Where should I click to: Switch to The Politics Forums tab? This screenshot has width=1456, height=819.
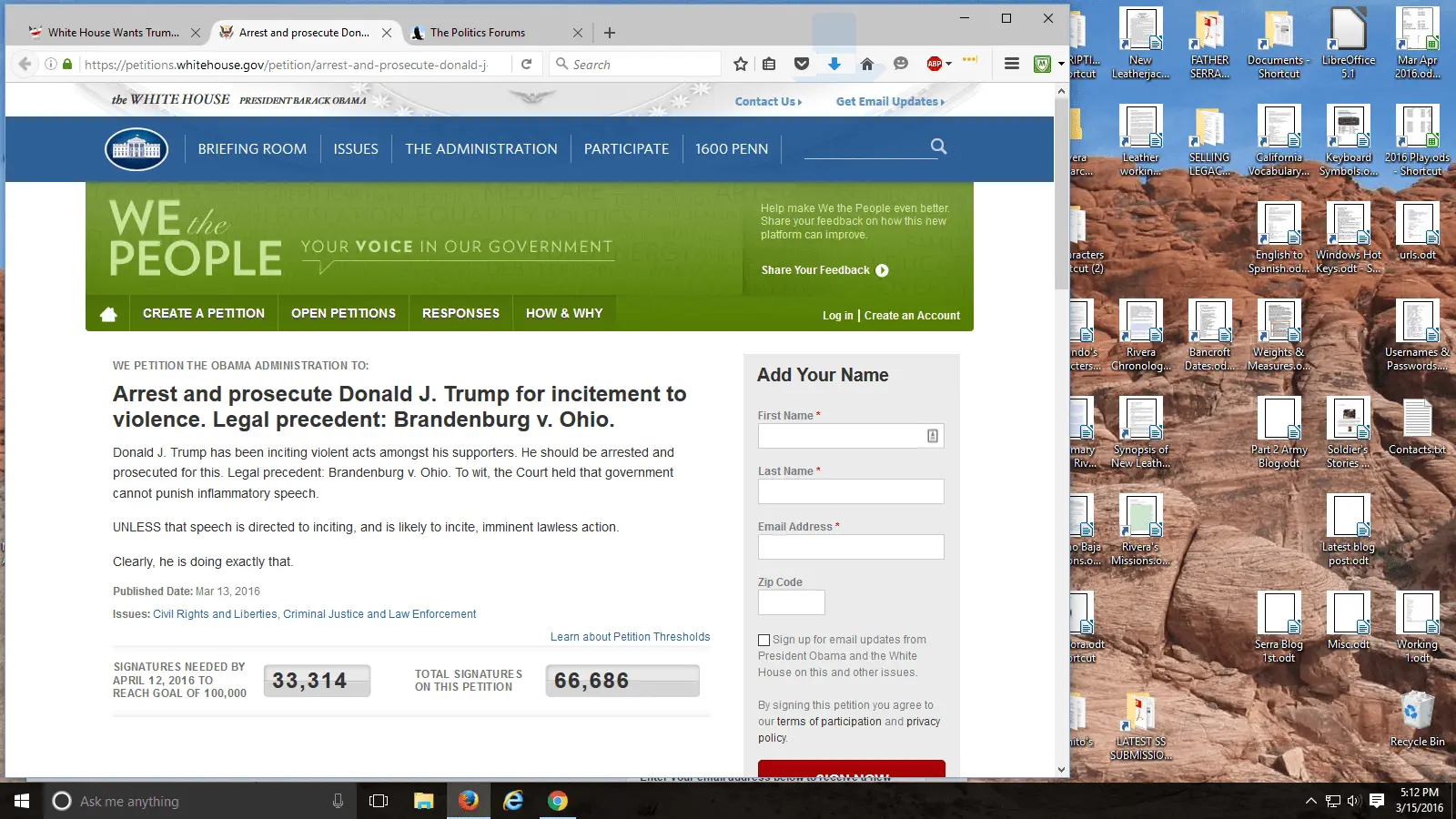(x=478, y=33)
